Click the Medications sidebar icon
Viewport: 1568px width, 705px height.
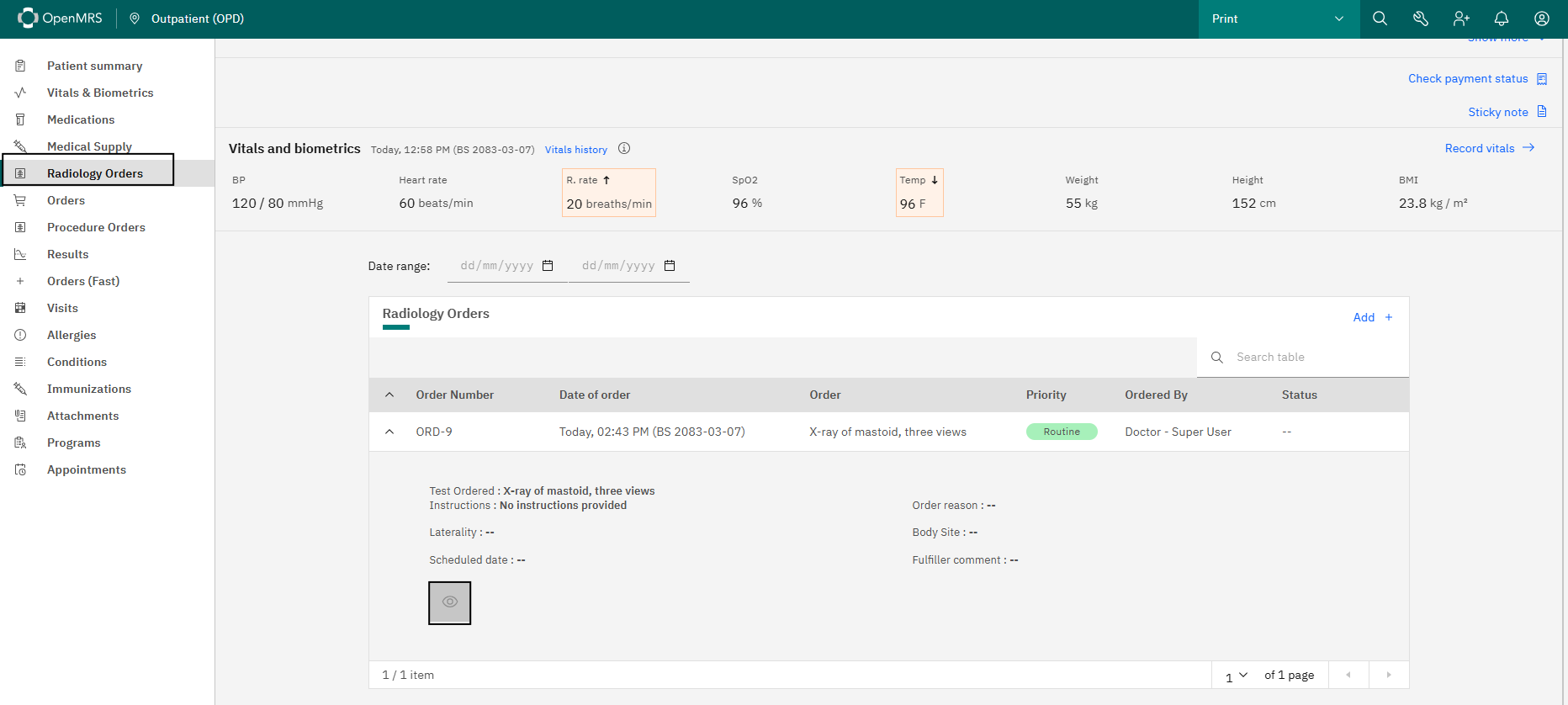(x=20, y=119)
